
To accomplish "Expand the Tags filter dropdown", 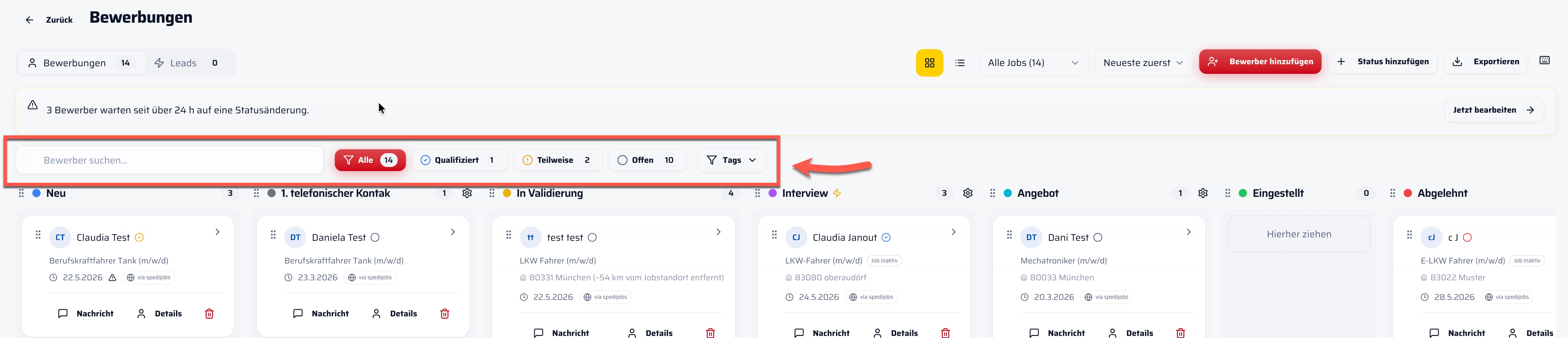I will (732, 160).
